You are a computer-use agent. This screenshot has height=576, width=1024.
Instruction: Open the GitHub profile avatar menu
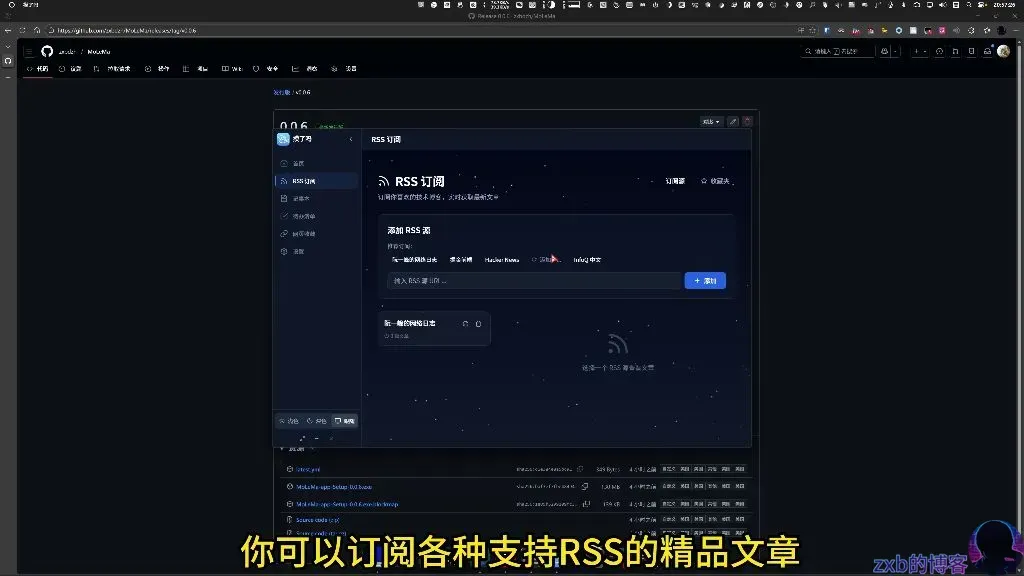click(x=1001, y=51)
